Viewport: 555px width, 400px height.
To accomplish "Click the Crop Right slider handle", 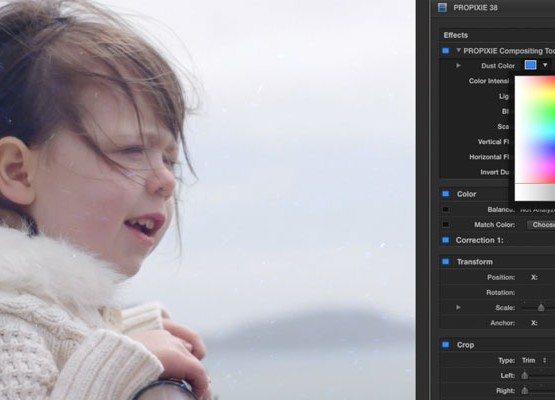I will point(525,391).
